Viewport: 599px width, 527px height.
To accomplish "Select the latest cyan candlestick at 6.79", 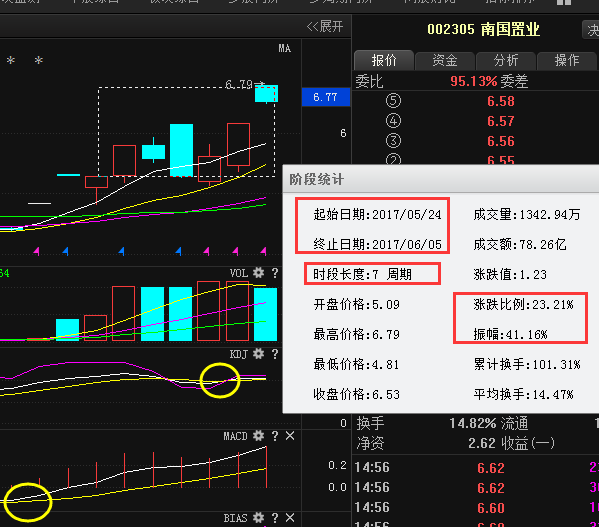I will tap(266, 94).
